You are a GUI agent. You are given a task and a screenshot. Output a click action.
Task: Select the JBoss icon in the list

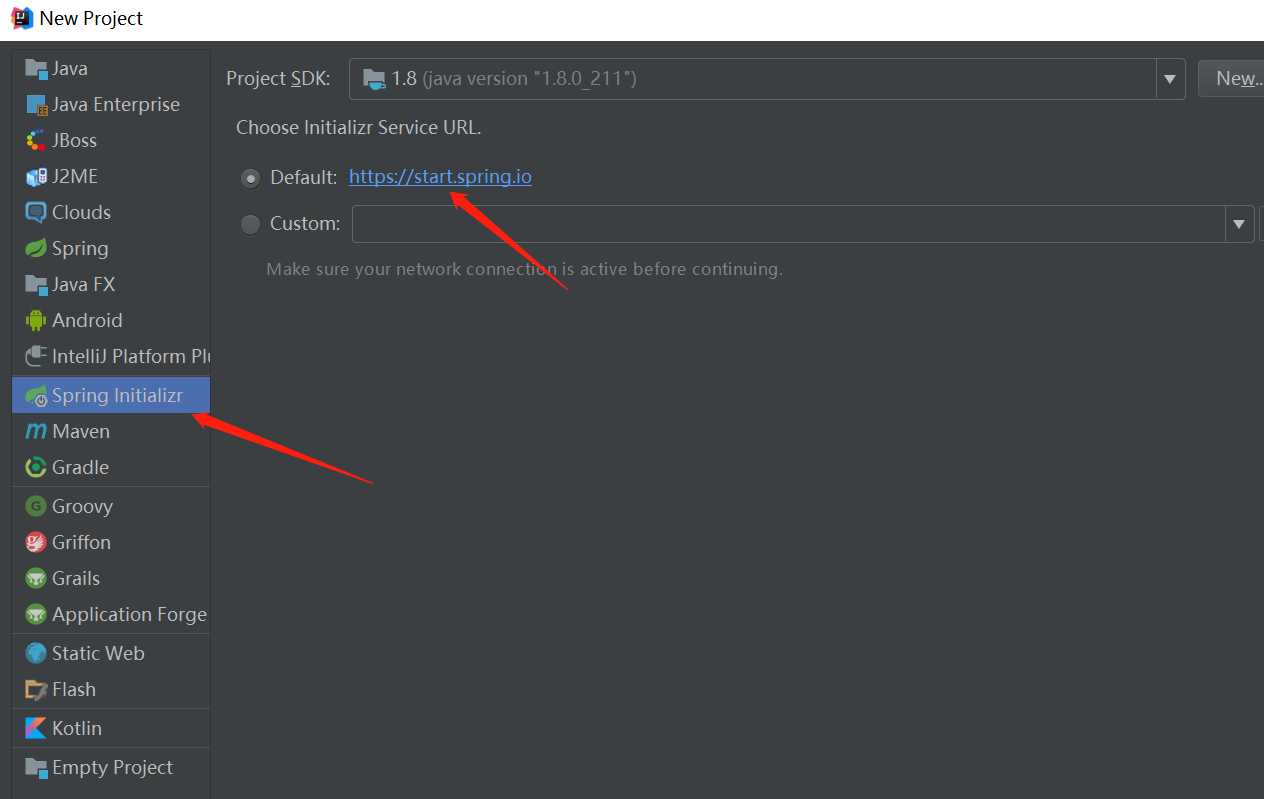click(x=36, y=141)
